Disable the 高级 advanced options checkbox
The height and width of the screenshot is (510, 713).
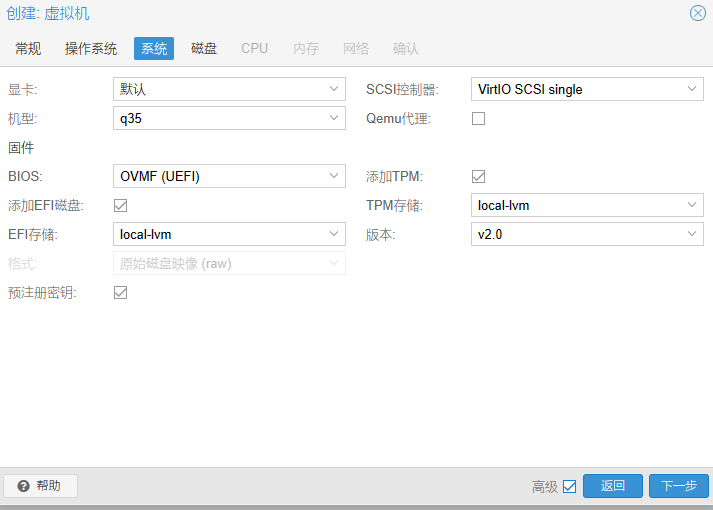(569, 487)
